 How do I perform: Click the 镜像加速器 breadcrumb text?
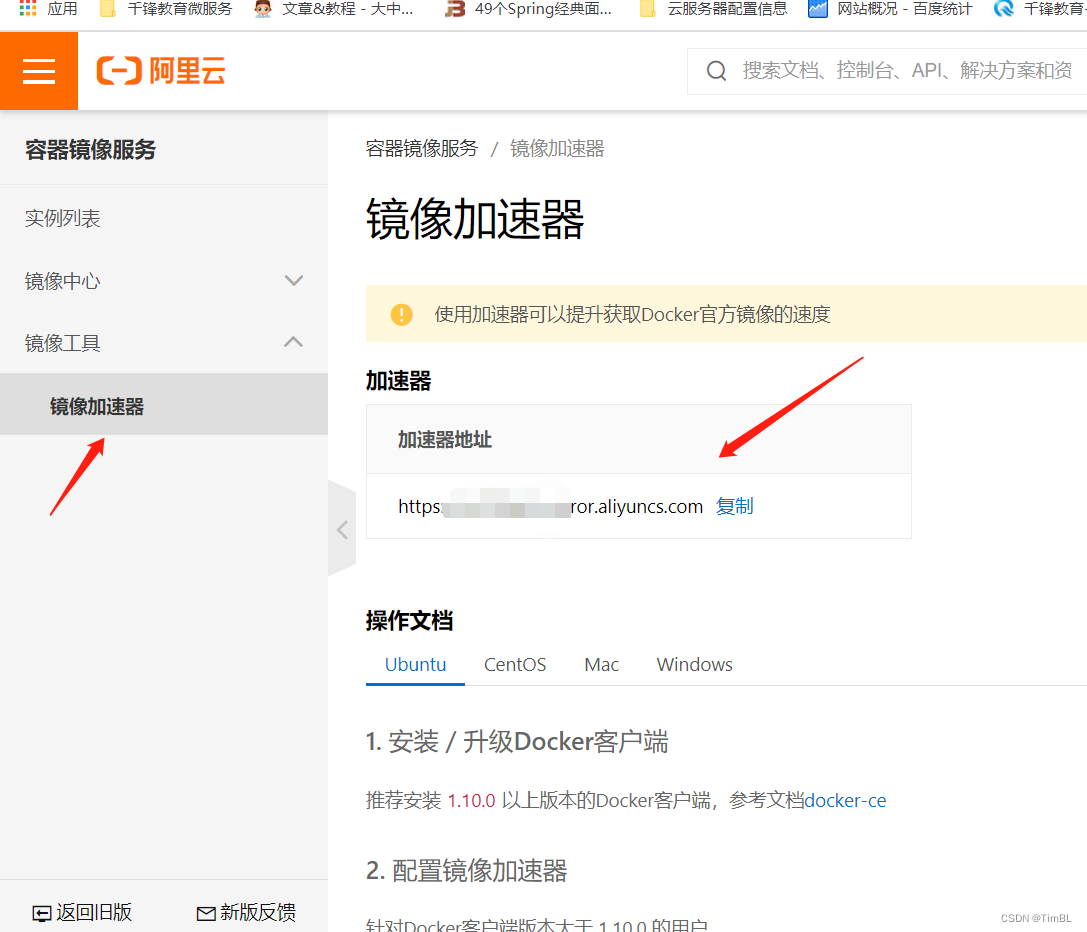(x=557, y=148)
